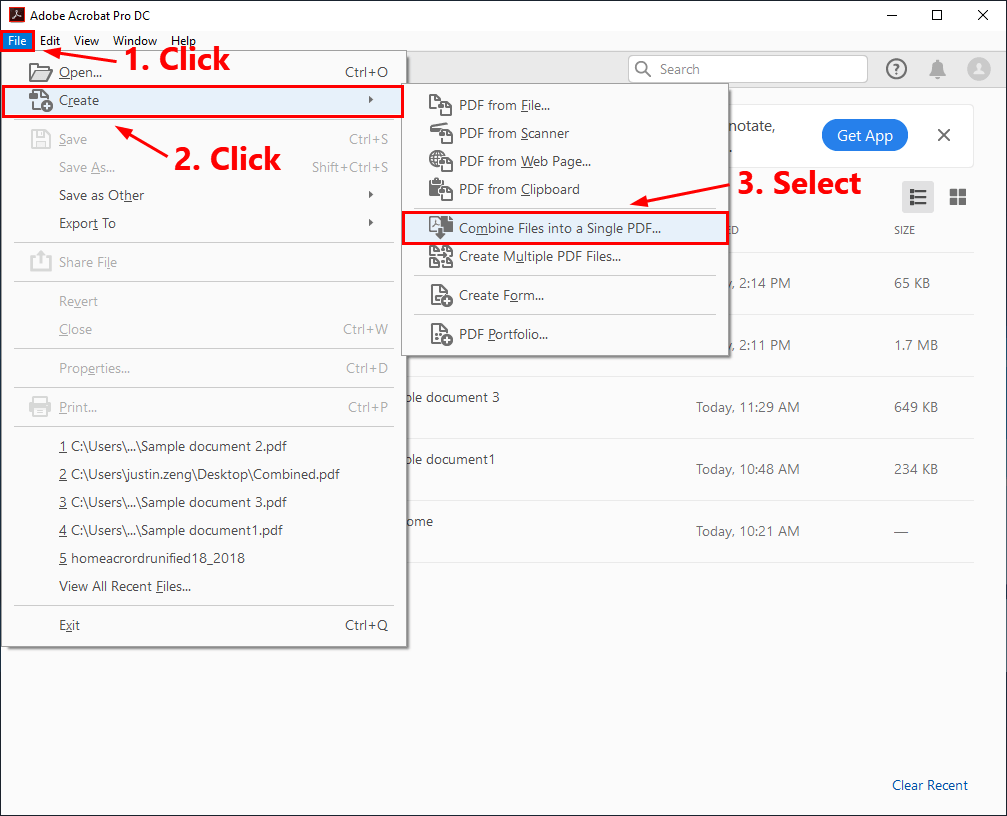Select PDF Portfolio... option

click(x=565, y=334)
